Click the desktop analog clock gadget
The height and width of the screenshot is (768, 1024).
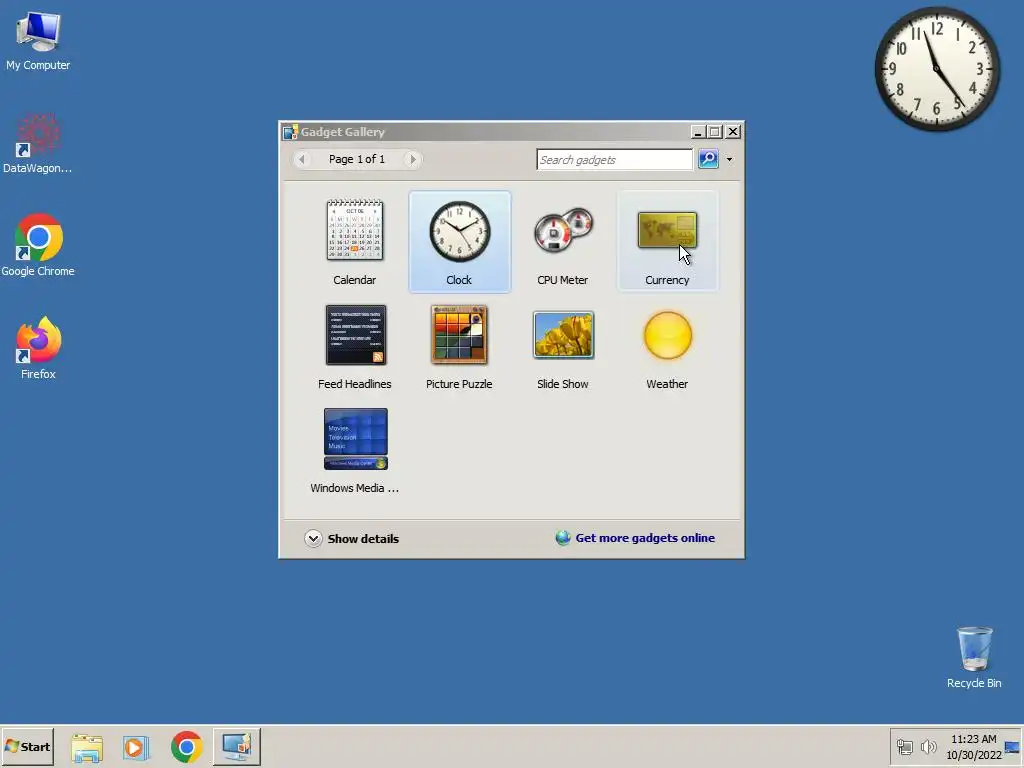point(936,69)
